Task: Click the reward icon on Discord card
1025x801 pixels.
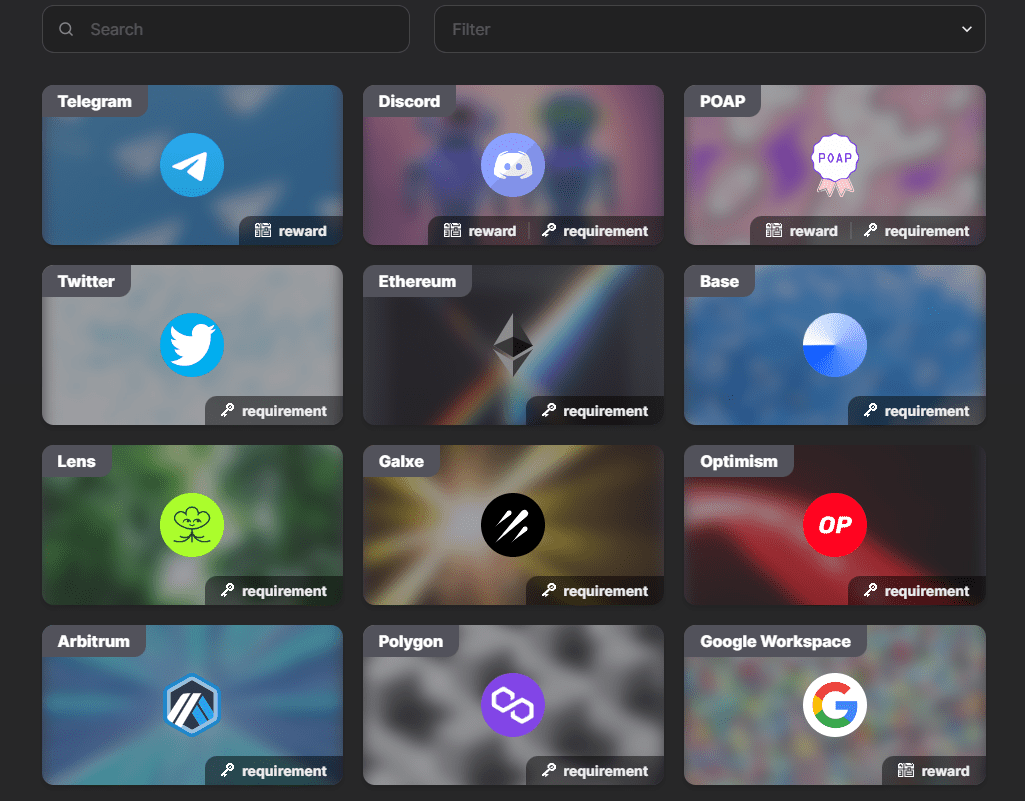Action: coord(452,230)
